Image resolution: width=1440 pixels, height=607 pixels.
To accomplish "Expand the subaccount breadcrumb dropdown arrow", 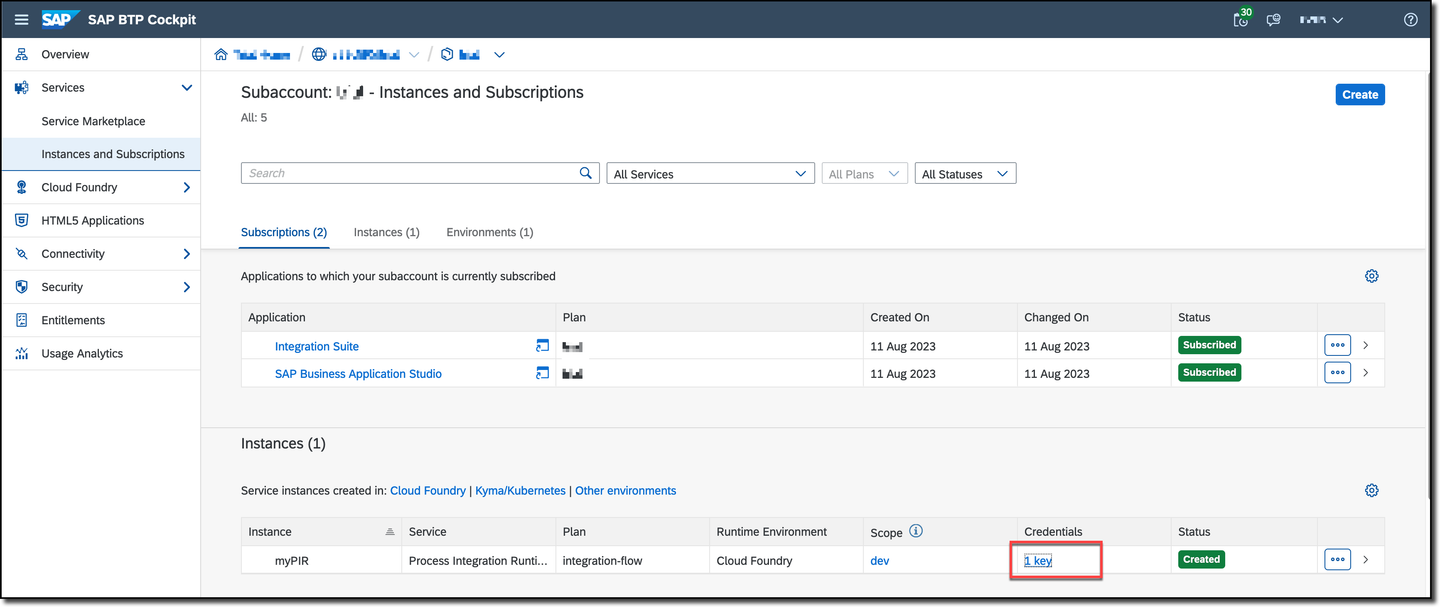I will [500, 54].
